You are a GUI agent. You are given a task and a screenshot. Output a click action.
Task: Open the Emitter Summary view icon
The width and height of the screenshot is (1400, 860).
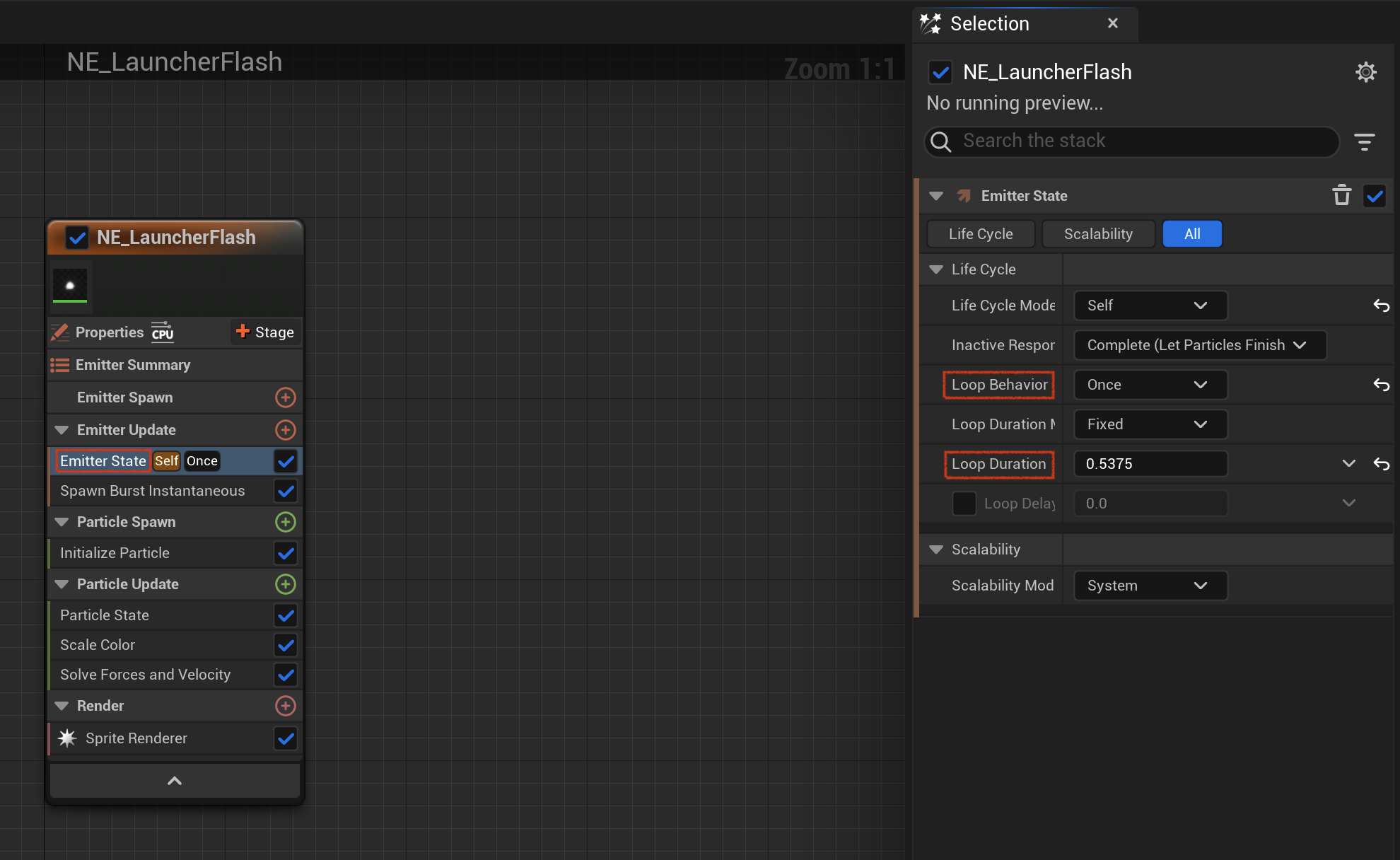60,365
